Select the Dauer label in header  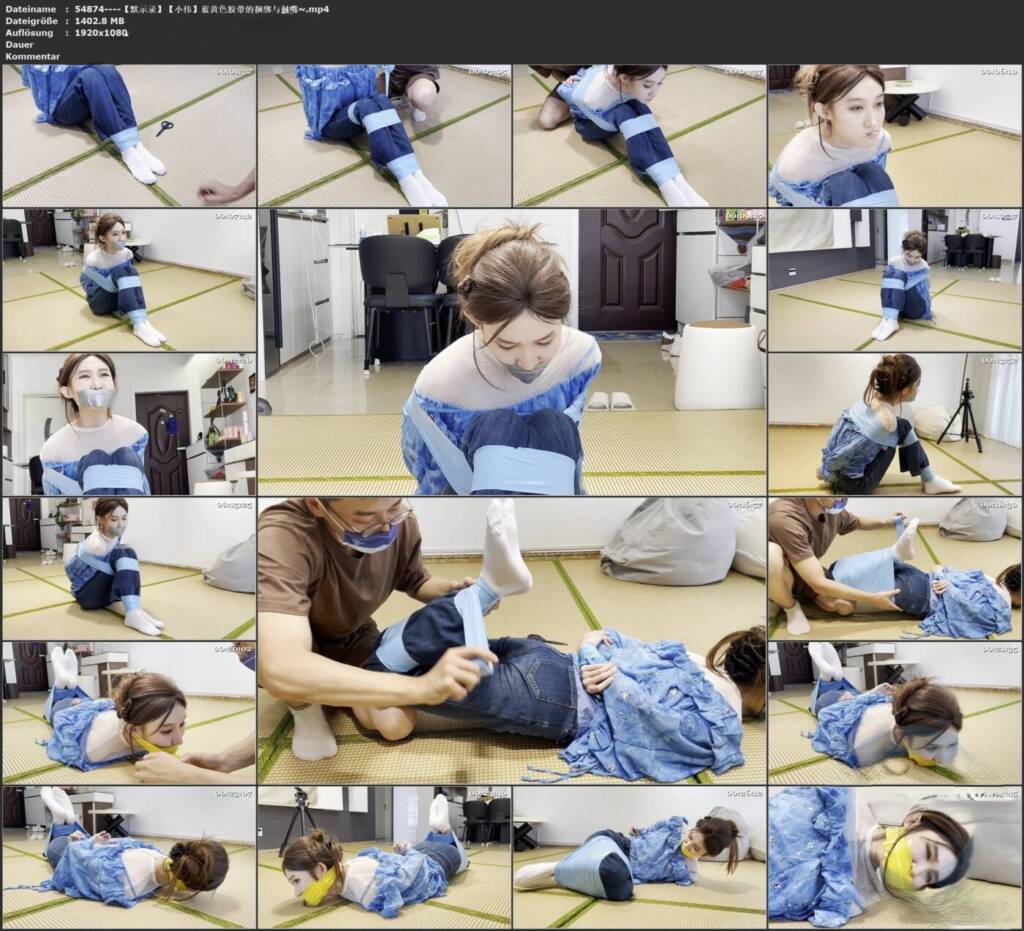[19, 44]
